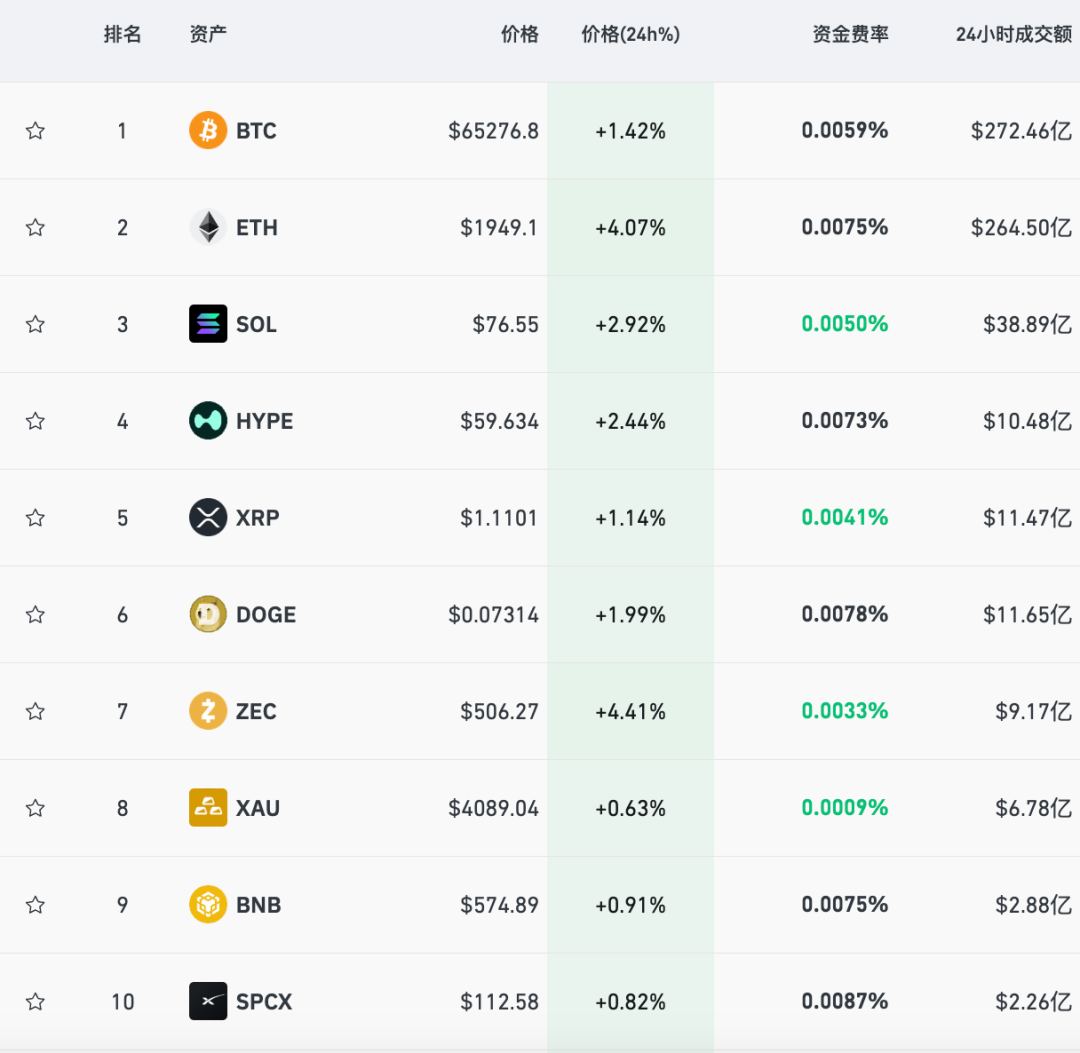Click the Ethereum diamond logo
This screenshot has height=1053, width=1080.
[208, 227]
